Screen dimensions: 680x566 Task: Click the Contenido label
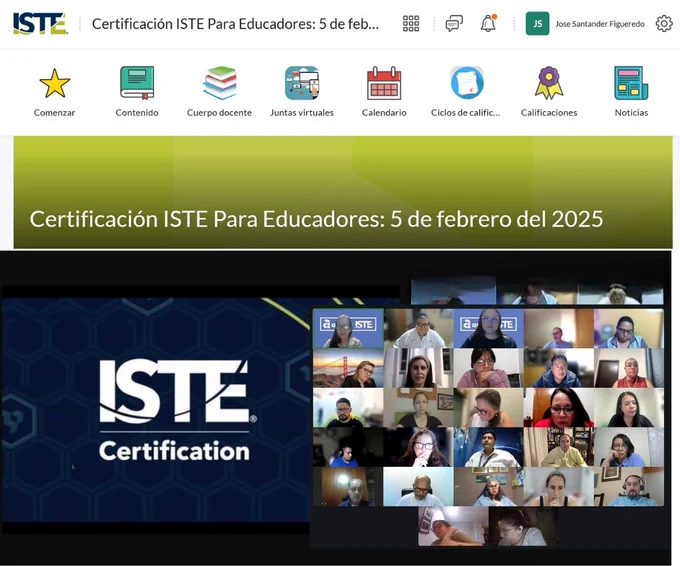[x=137, y=113]
